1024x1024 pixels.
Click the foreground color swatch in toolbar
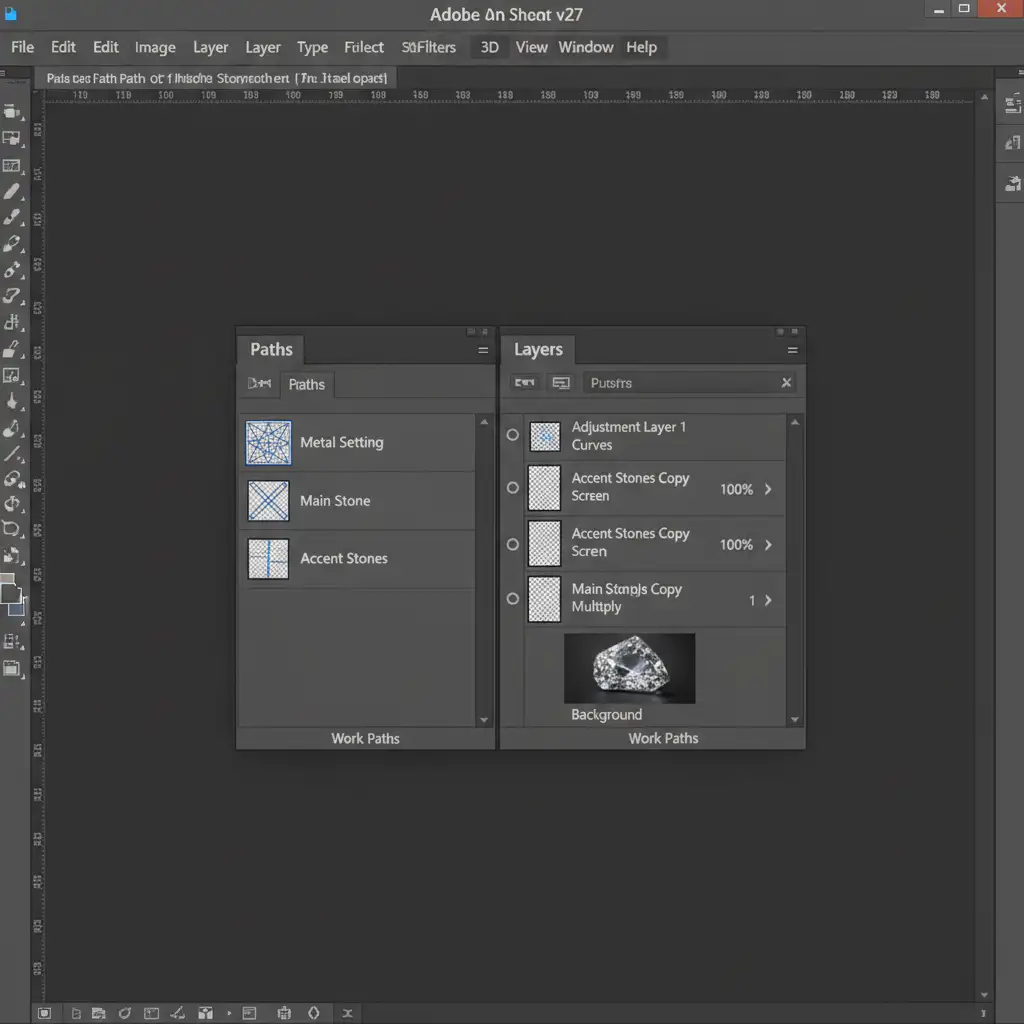pos(10,593)
